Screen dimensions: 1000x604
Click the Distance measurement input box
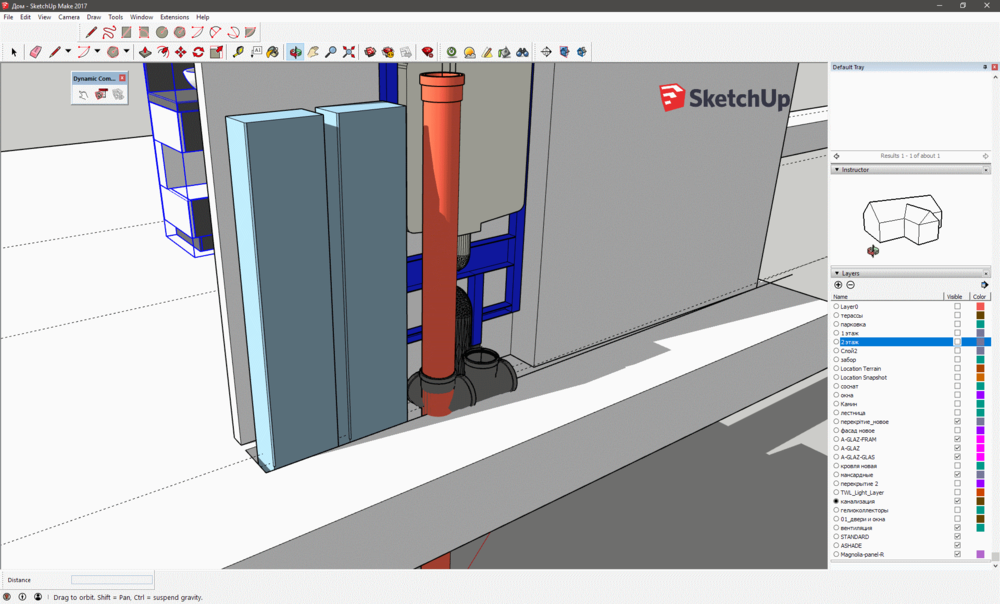click(112, 580)
